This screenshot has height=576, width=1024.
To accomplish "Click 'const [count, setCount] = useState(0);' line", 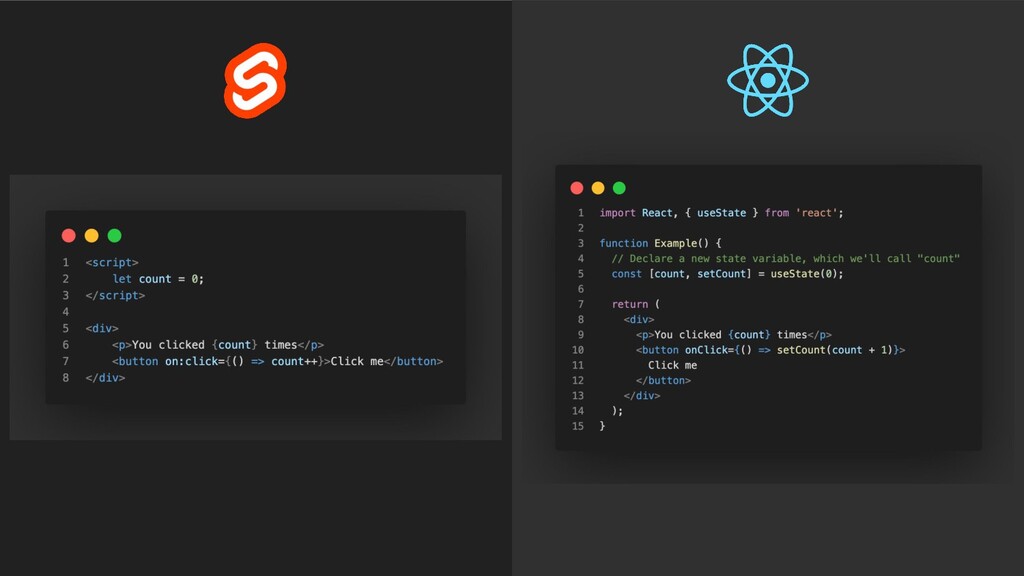I will [x=728, y=274].
